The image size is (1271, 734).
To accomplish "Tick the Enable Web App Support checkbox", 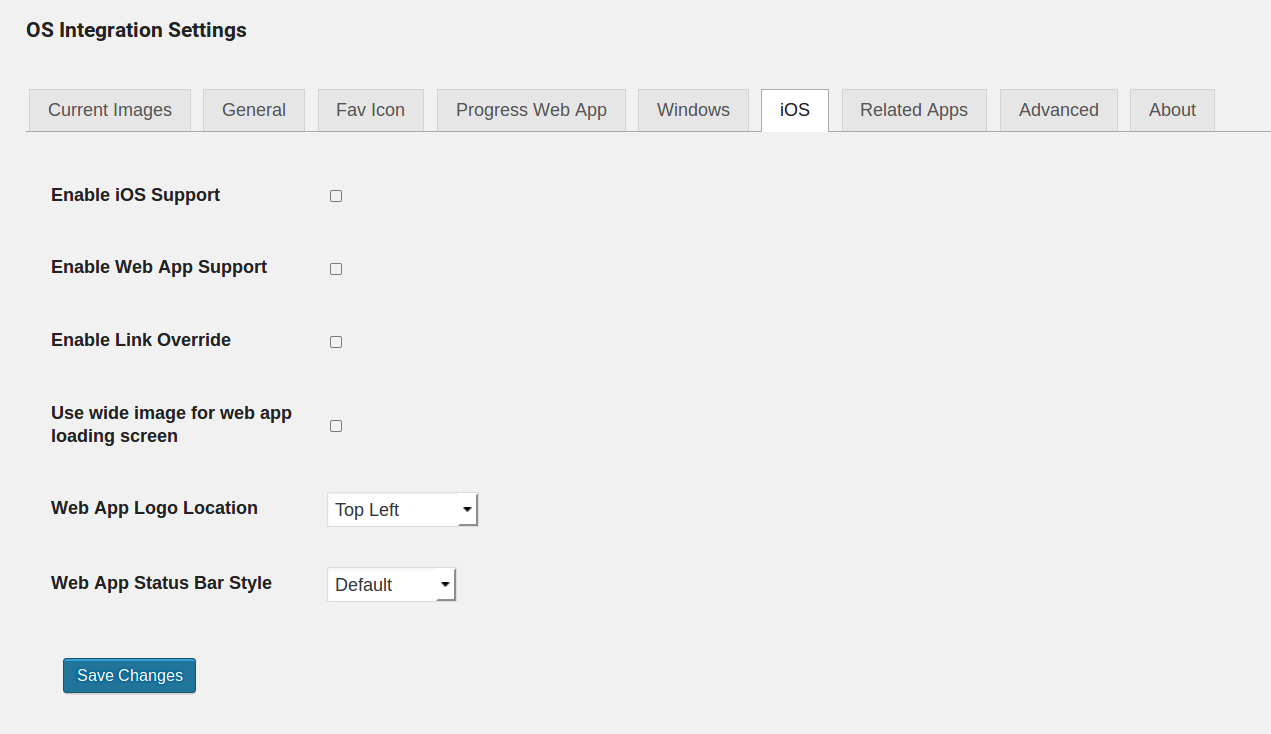I will (x=336, y=269).
